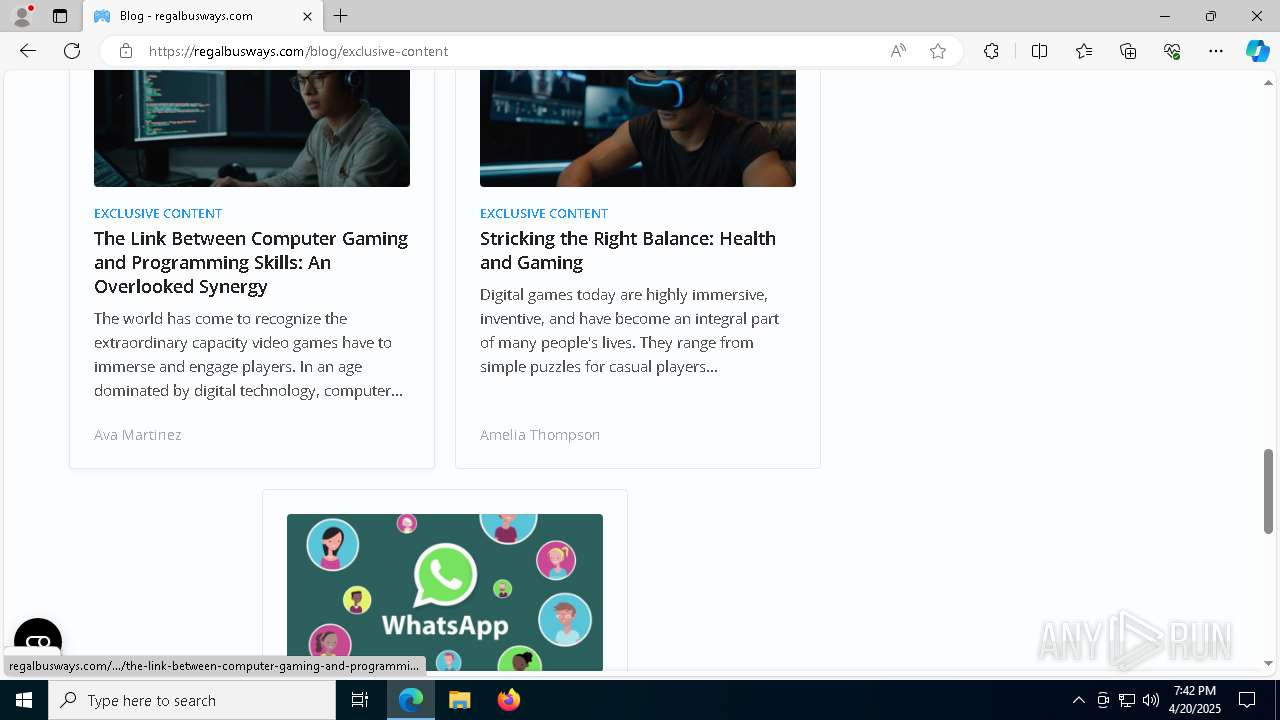This screenshot has height=720, width=1280.
Task: Open the Computer Gaming and Programming Skills article
Action: coord(251,262)
